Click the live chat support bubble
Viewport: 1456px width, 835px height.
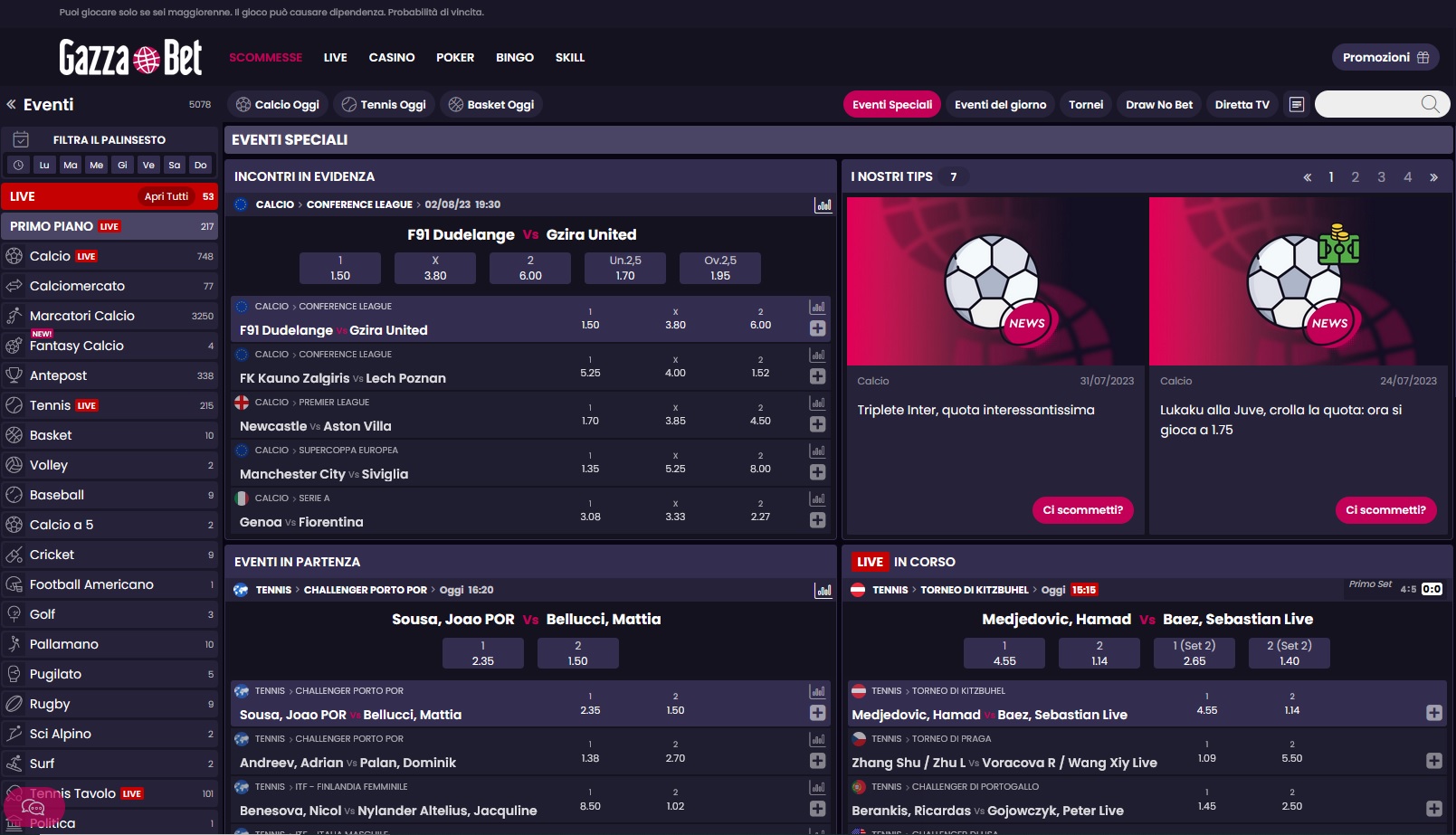pos(33,808)
